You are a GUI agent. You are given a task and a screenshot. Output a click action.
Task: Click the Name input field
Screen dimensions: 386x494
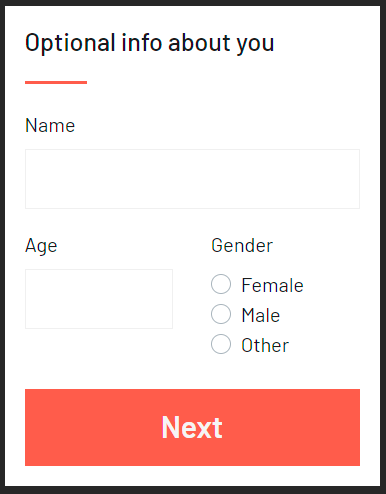coord(192,179)
